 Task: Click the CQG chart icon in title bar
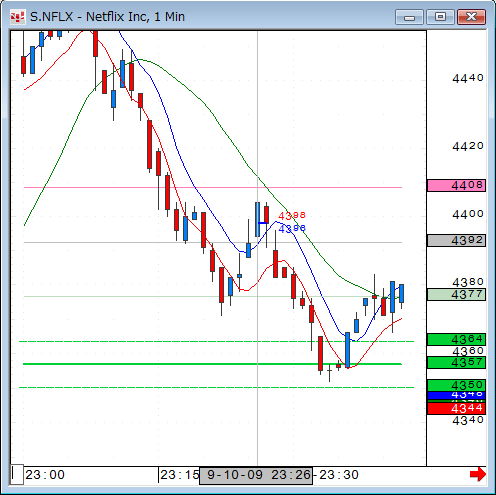pyautogui.click(x=17, y=17)
